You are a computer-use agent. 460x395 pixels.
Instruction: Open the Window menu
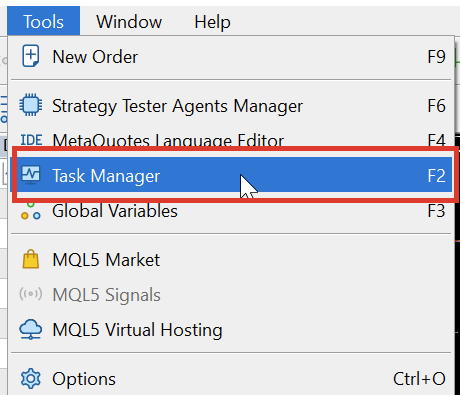tap(129, 22)
